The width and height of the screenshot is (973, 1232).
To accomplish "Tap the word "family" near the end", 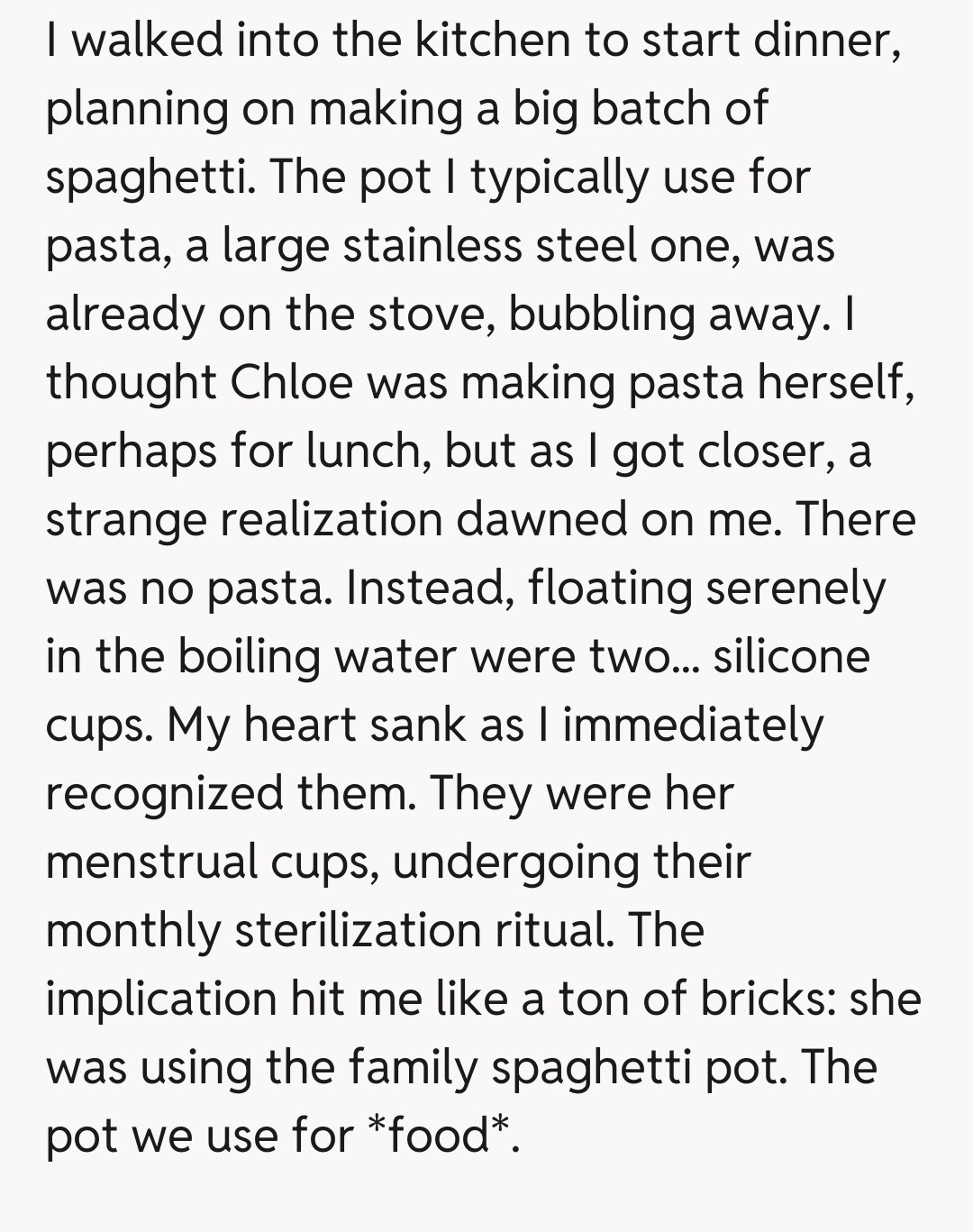I will pos(413,1068).
